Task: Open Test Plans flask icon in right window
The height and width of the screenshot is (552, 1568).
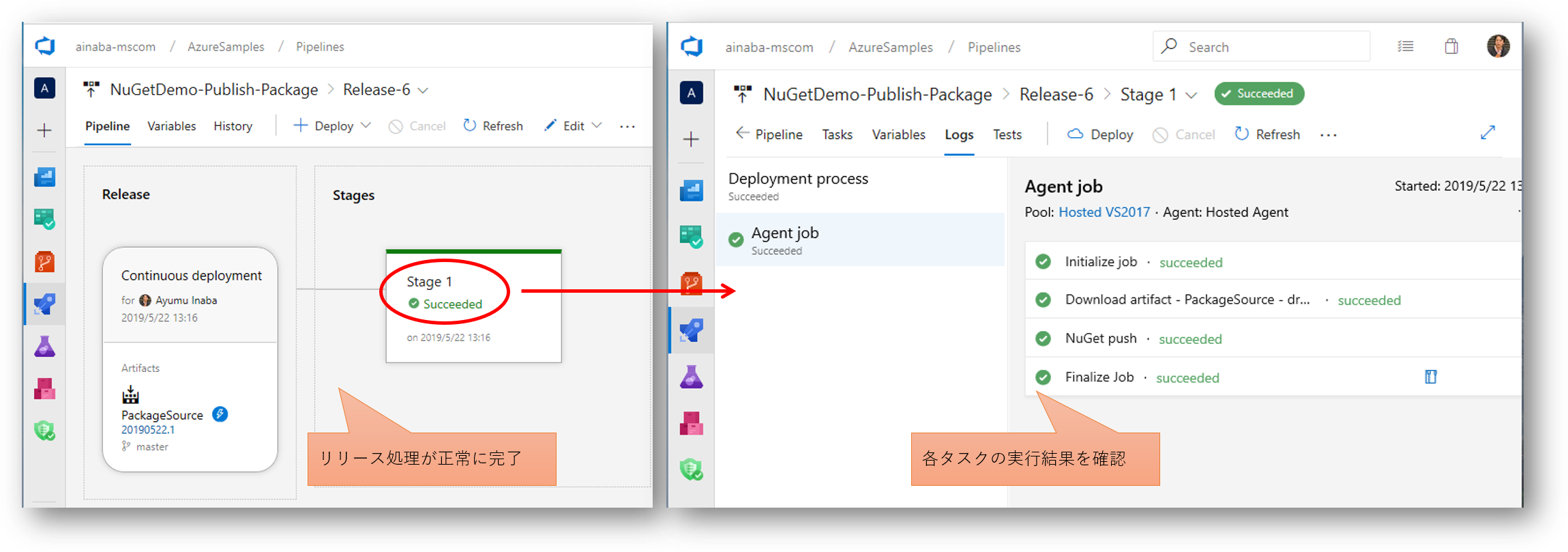Action: pyautogui.click(x=692, y=377)
